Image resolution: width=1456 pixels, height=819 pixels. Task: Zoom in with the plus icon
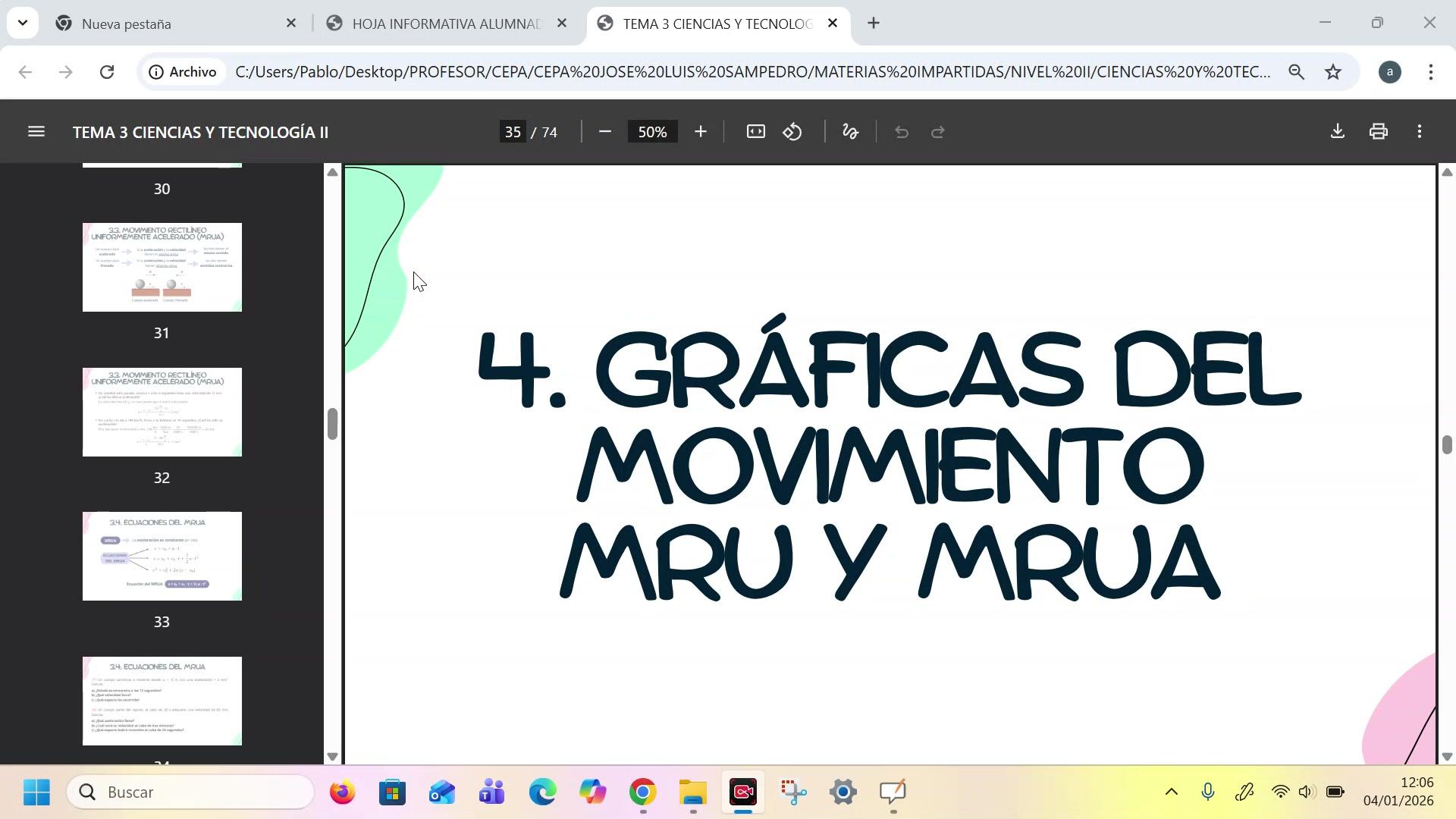700,132
